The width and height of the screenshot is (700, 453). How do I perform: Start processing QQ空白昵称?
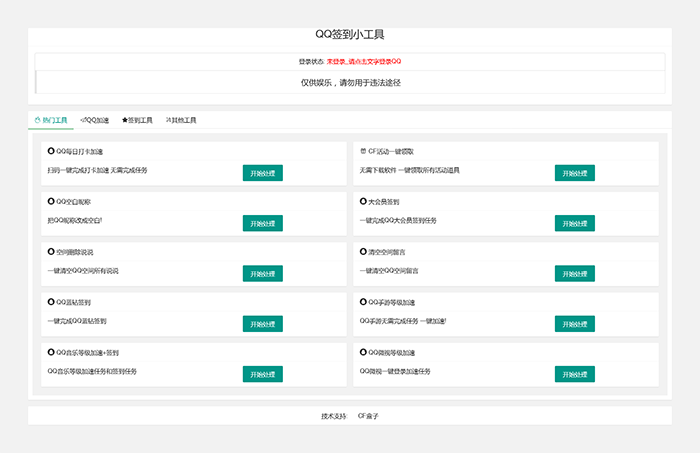coord(262,224)
